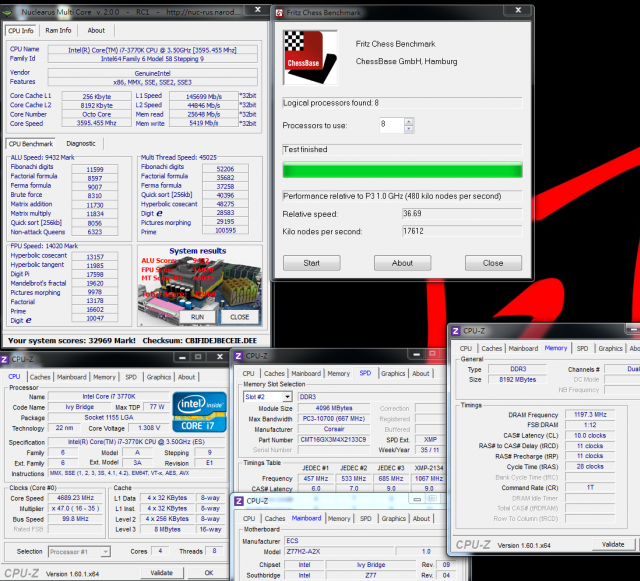
Task: Click the Intel Core i7 badge
Action: [199, 412]
